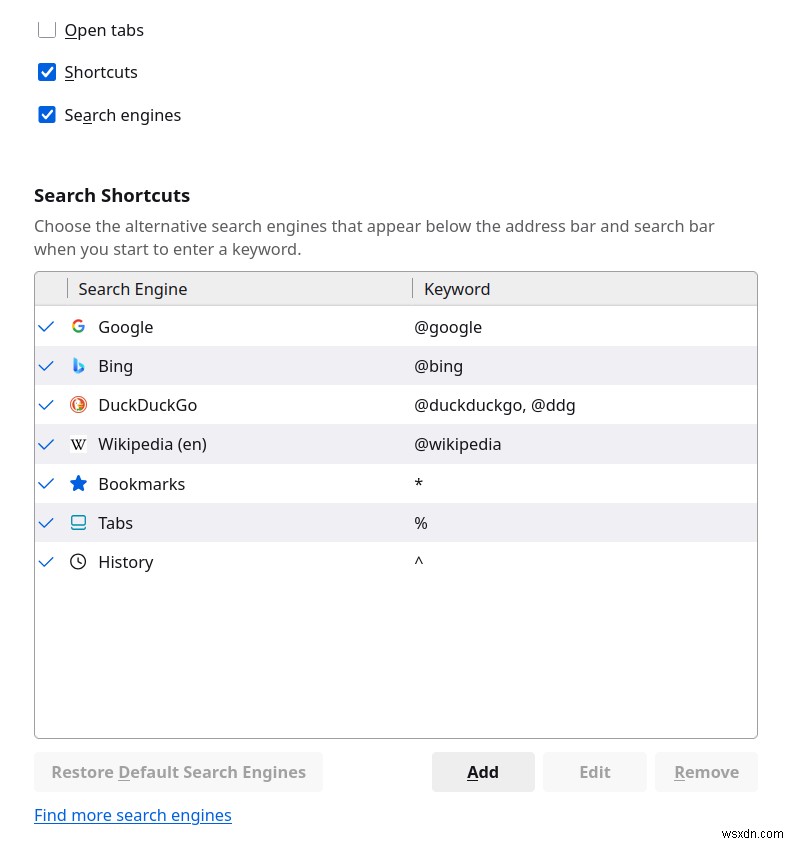Click the @wikipedia keyword cell
795x844 pixels.
click(458, 444)
